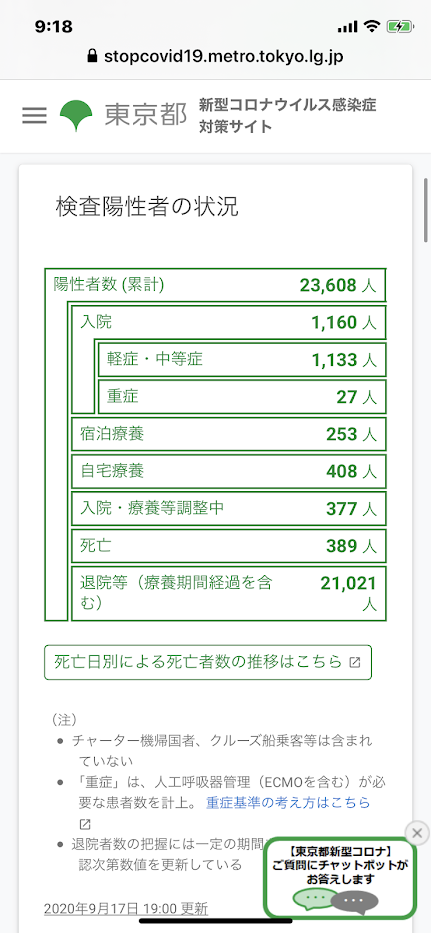Tap the stopcovid19.metro.tokyo.lg.jp address bar
The height and width of the screenshot is (933, 431).
216,57
